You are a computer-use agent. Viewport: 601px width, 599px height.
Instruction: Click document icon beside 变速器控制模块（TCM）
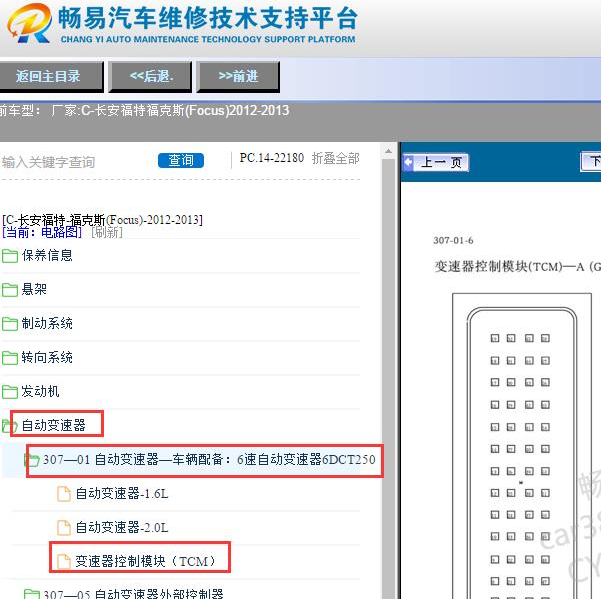[x=64, y=561]
